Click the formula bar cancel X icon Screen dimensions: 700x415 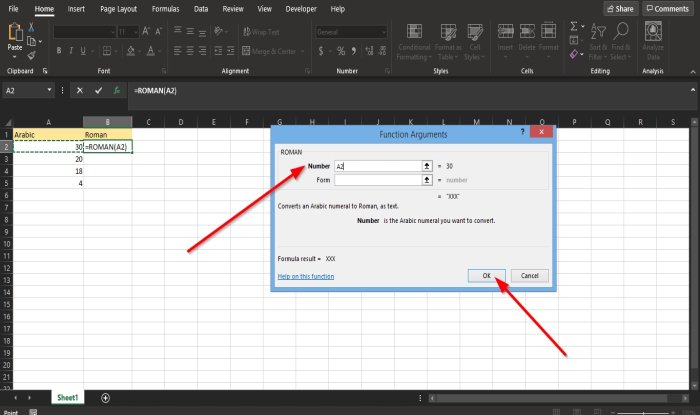pos(79,91)
